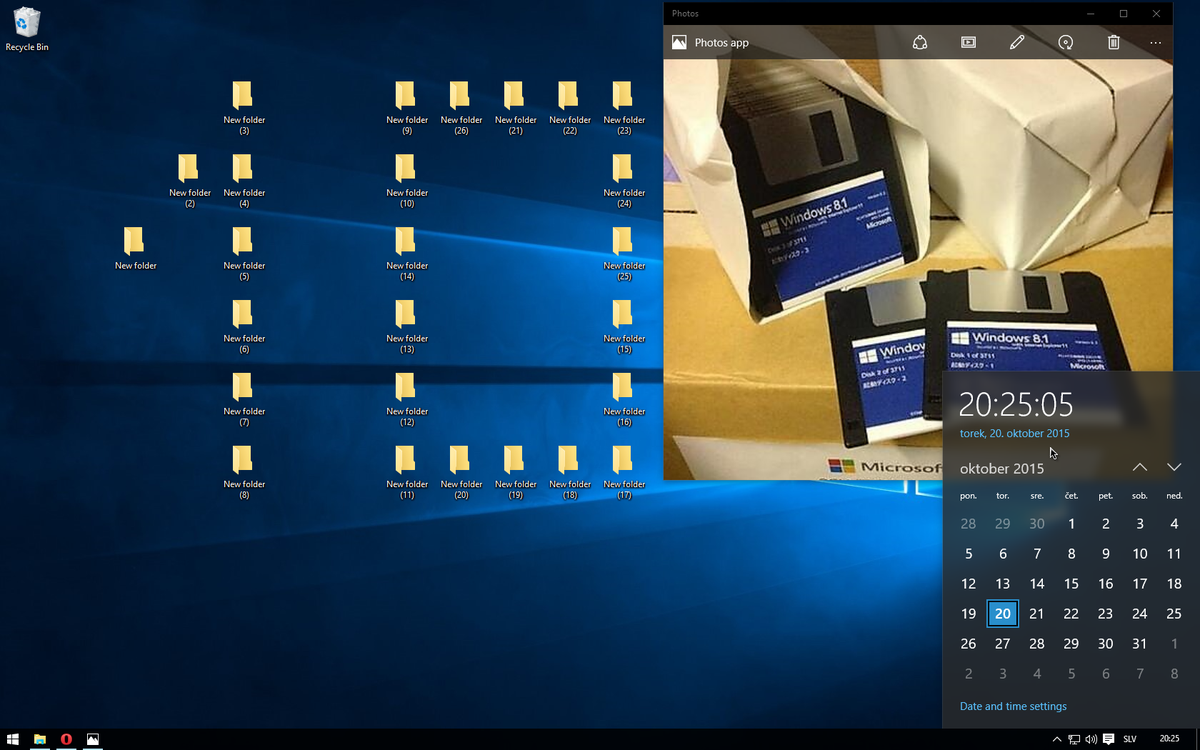Open the volume speaker tray icon
The image size is (1200, 750).
point(1091,739)
